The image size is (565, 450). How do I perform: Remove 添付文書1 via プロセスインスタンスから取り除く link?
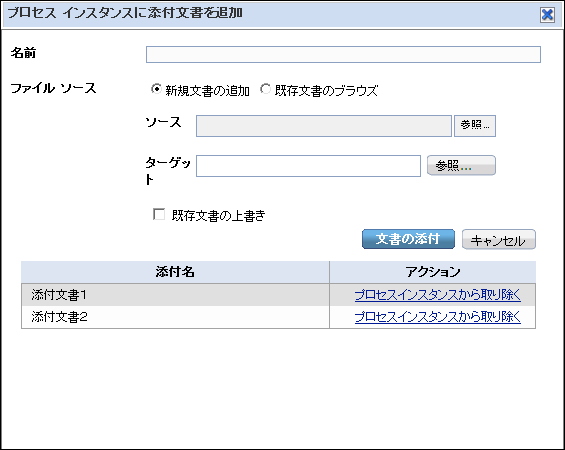[438, 295]
